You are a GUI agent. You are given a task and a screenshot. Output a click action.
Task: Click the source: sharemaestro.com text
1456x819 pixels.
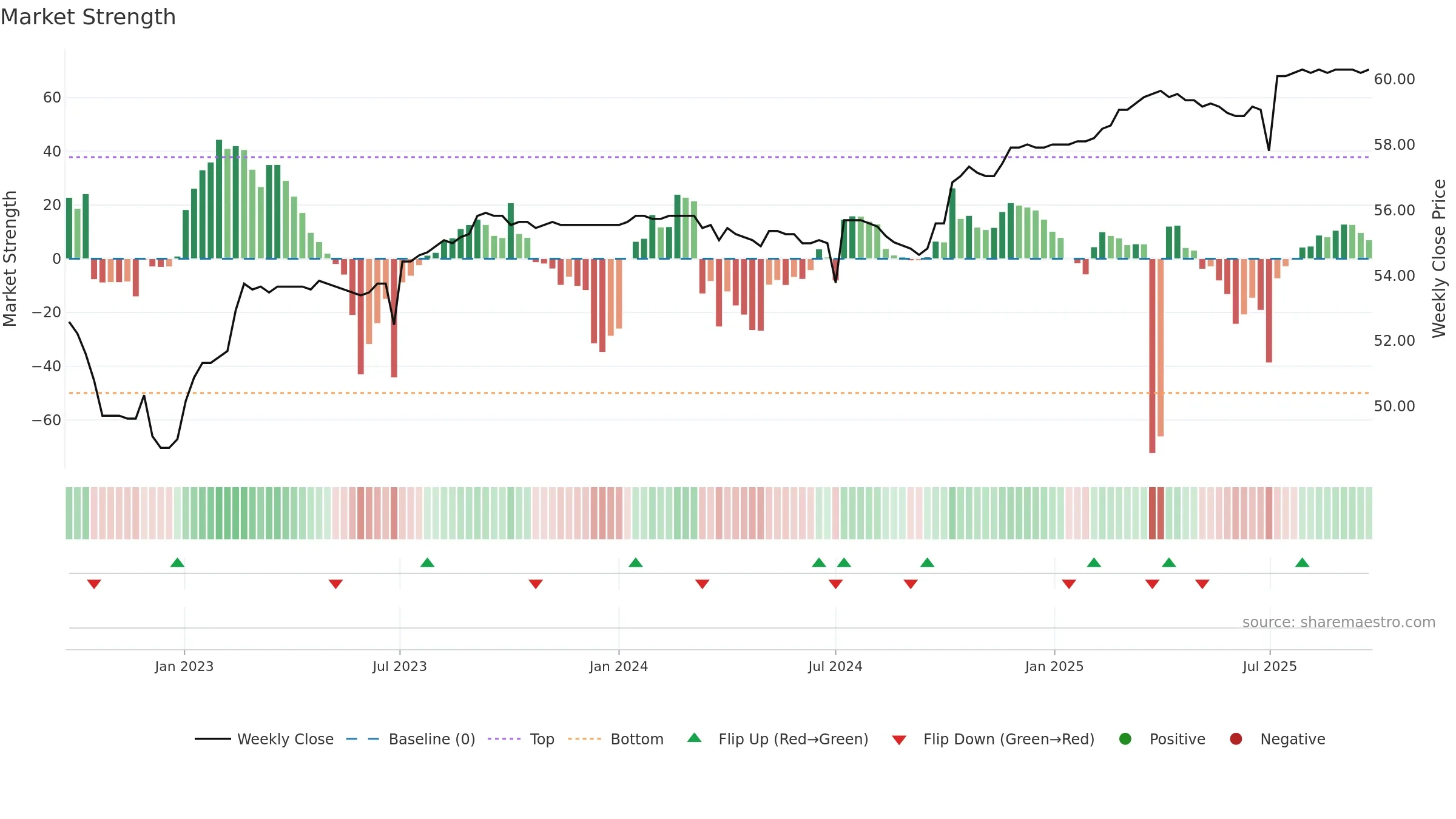(1339, 622)
